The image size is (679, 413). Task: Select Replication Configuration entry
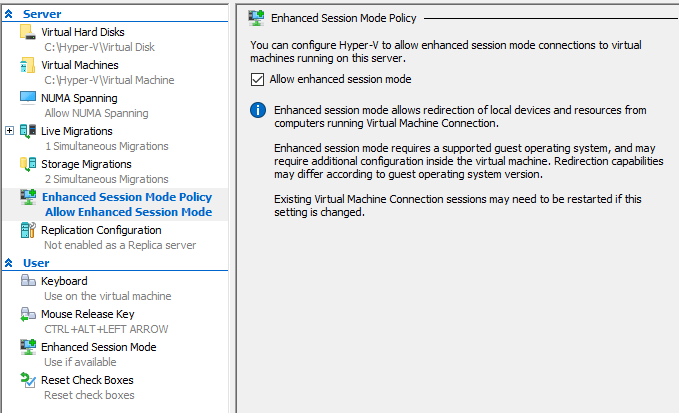point(101,230)
